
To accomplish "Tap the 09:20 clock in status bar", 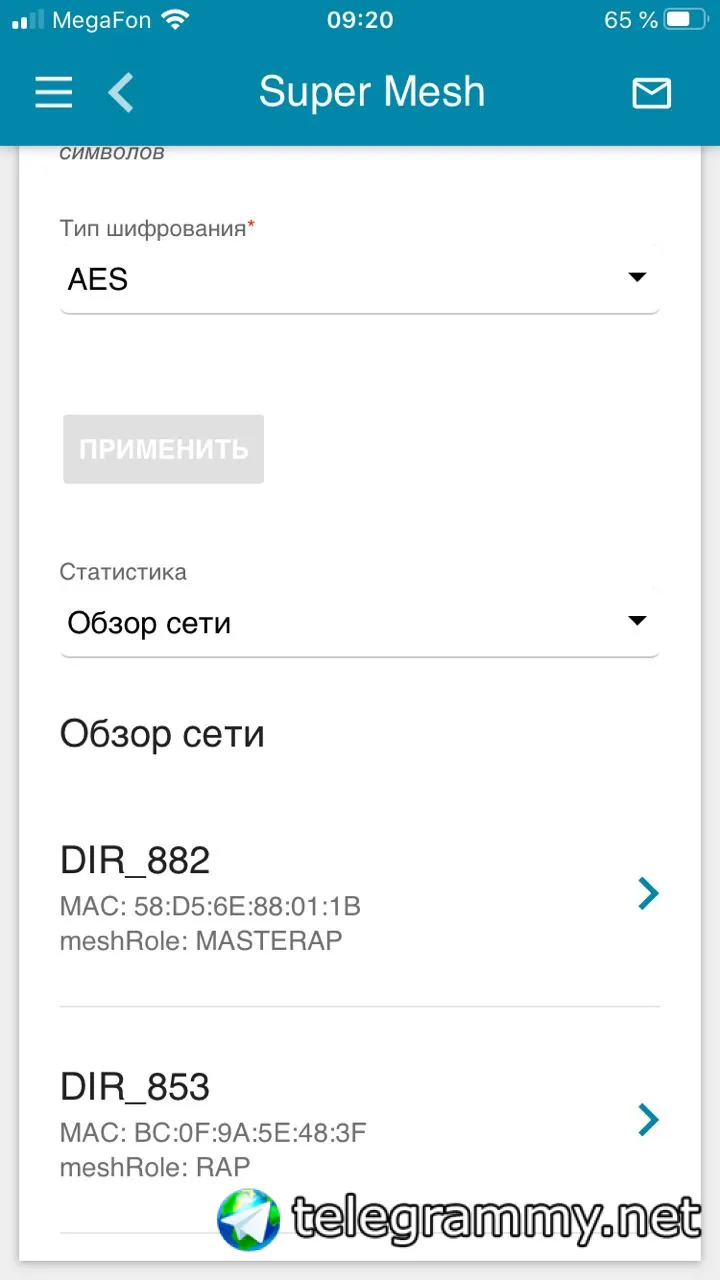I will click(360, 19).
